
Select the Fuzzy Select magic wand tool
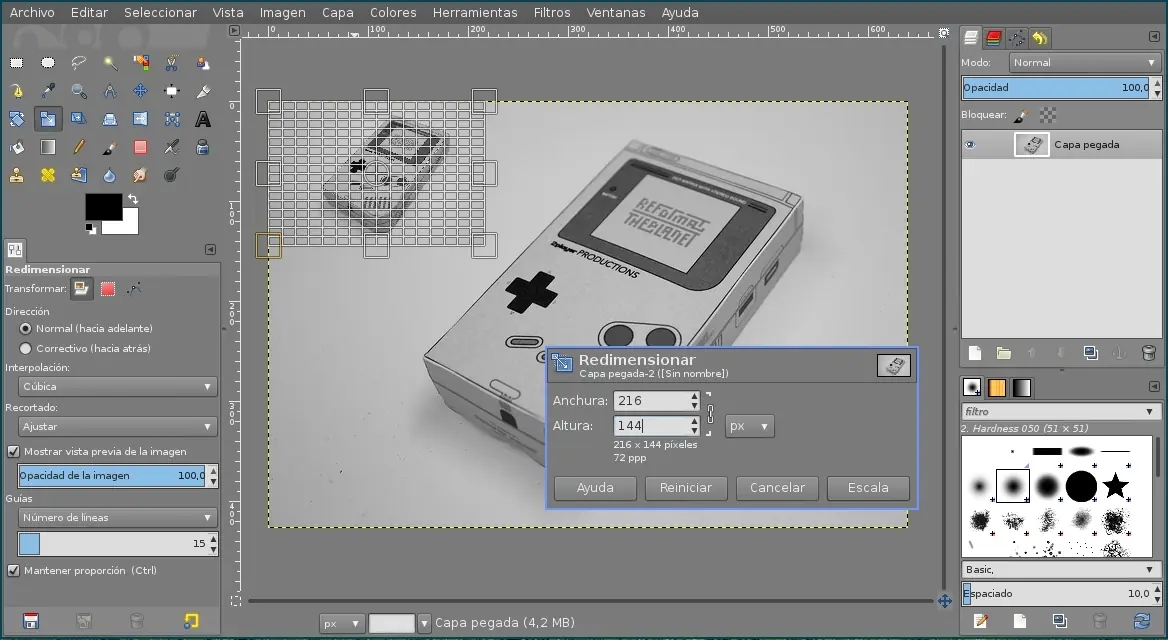click(x=110, y=62)
